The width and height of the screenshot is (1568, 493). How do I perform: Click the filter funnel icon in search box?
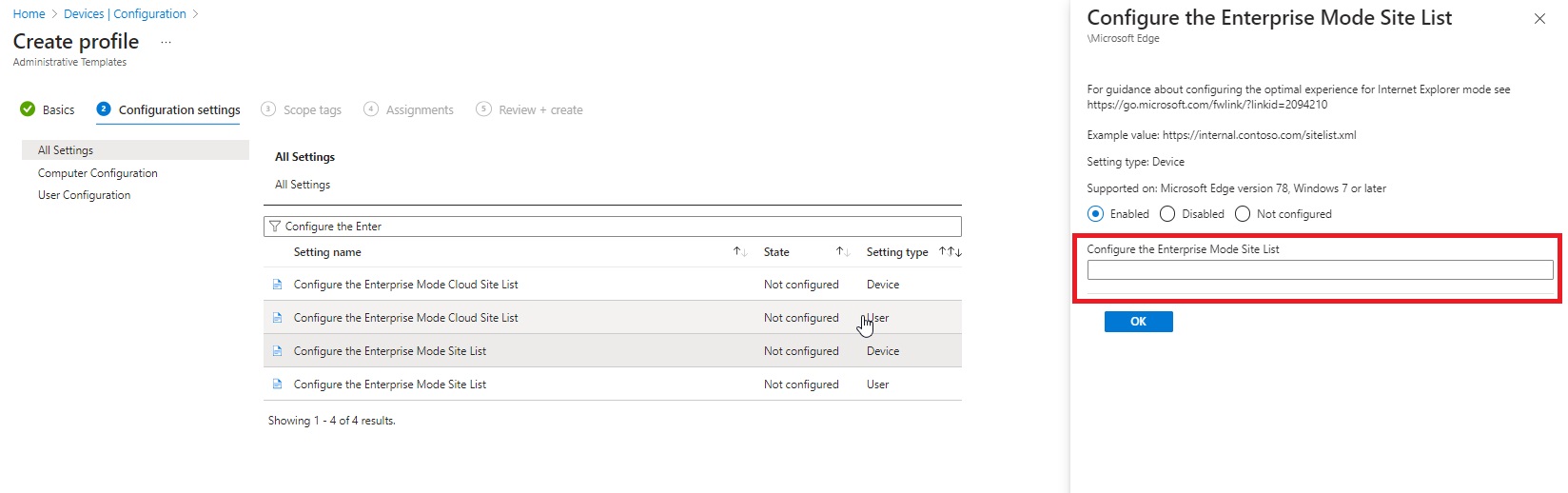[275, 227]
